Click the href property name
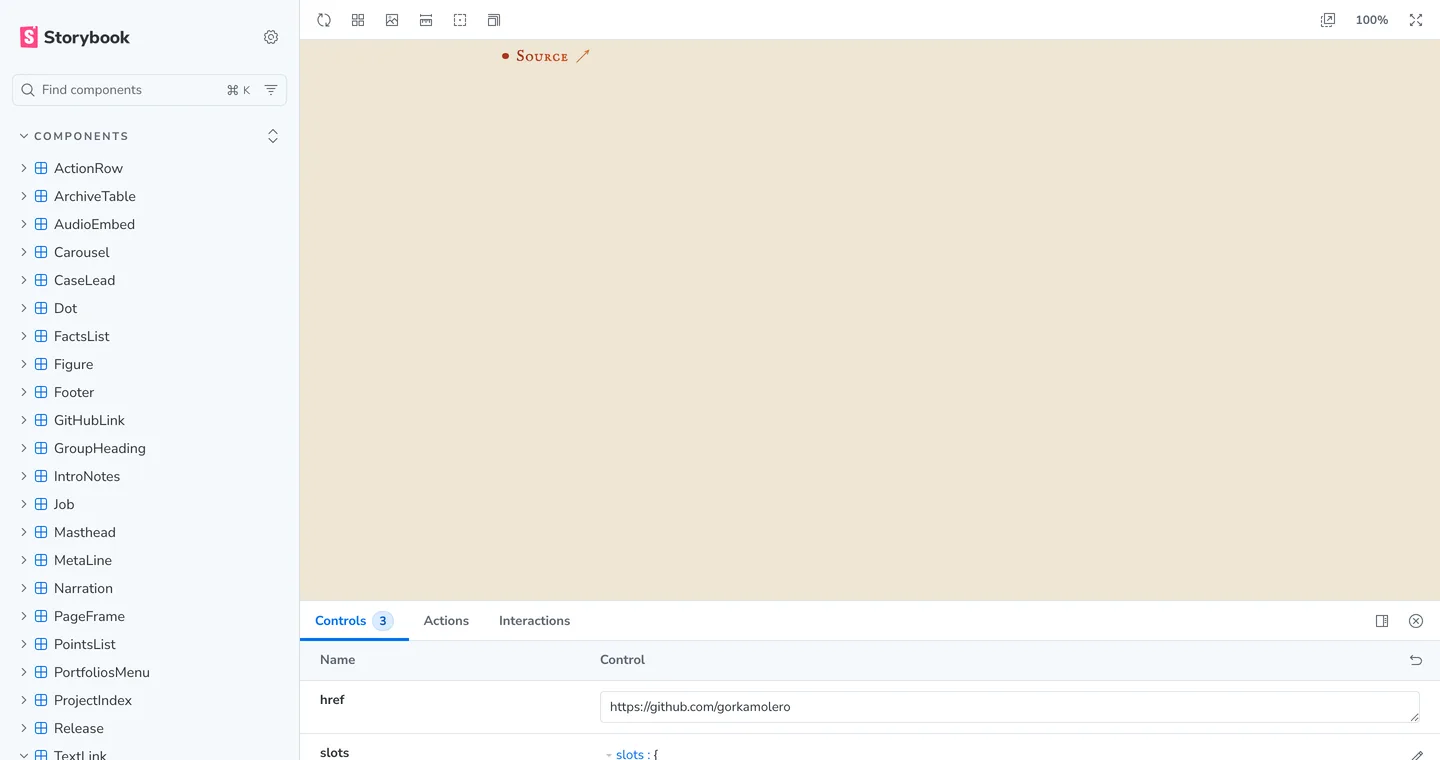The image size is (1440, 760). [x=332, y=700]
